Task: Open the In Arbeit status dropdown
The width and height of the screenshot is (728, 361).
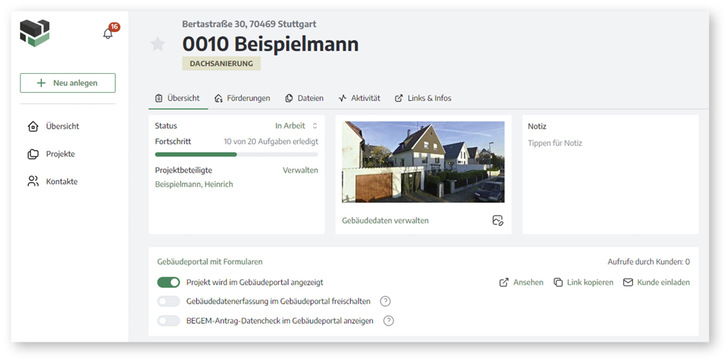Action: [x=296, y=126]
